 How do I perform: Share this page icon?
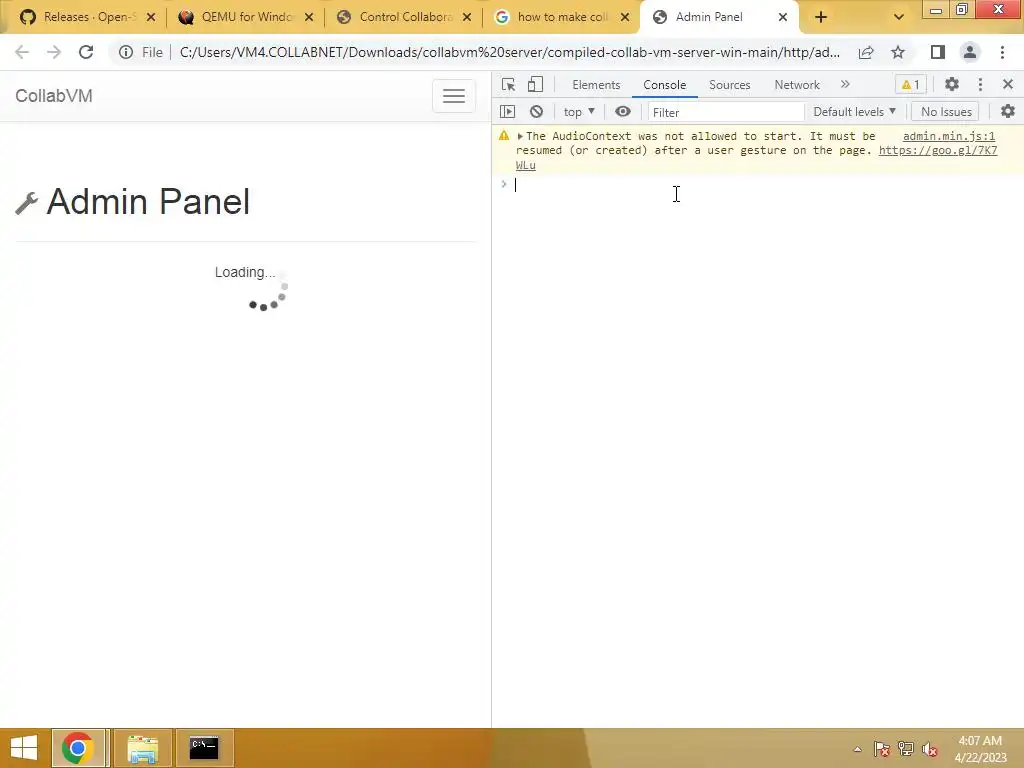coord(866,52)
